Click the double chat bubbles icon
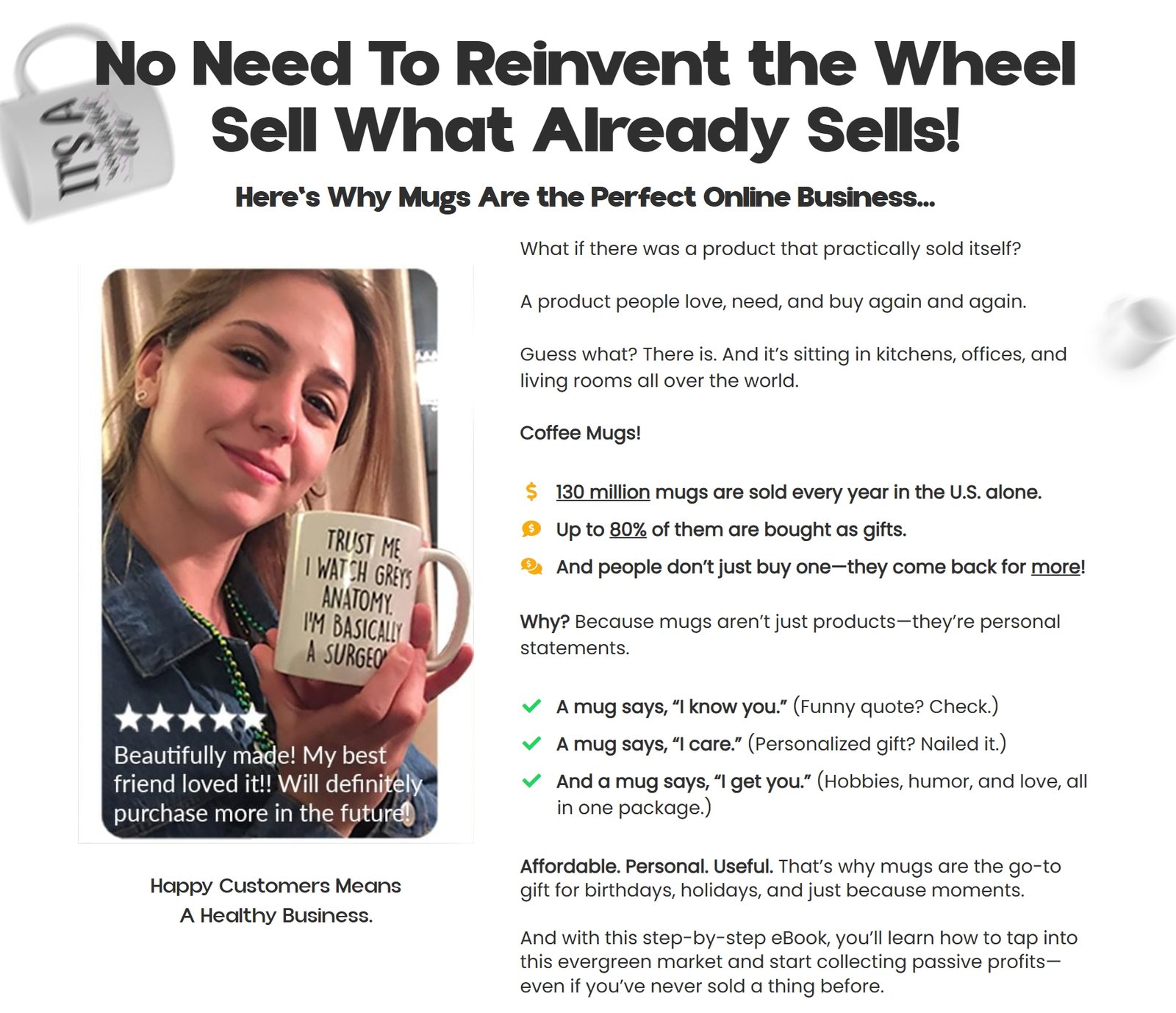This screenshot has width=1176, height=1013. pyautogui.click(x=531, y=567)
